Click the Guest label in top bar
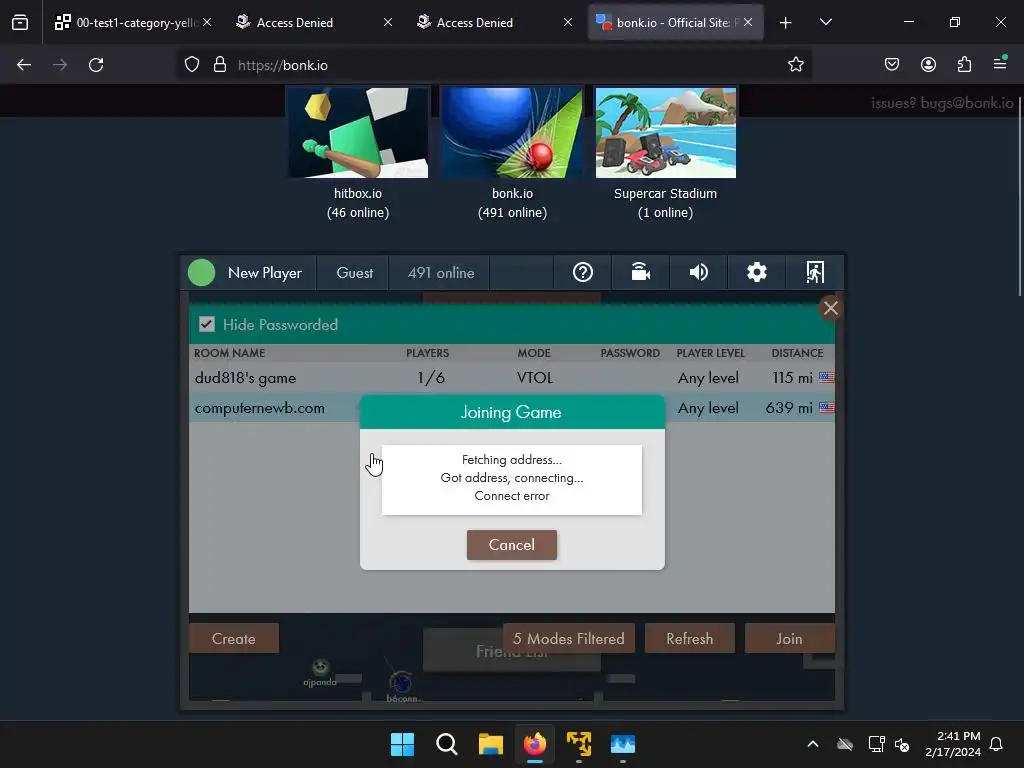 click(x=355, y=273)
